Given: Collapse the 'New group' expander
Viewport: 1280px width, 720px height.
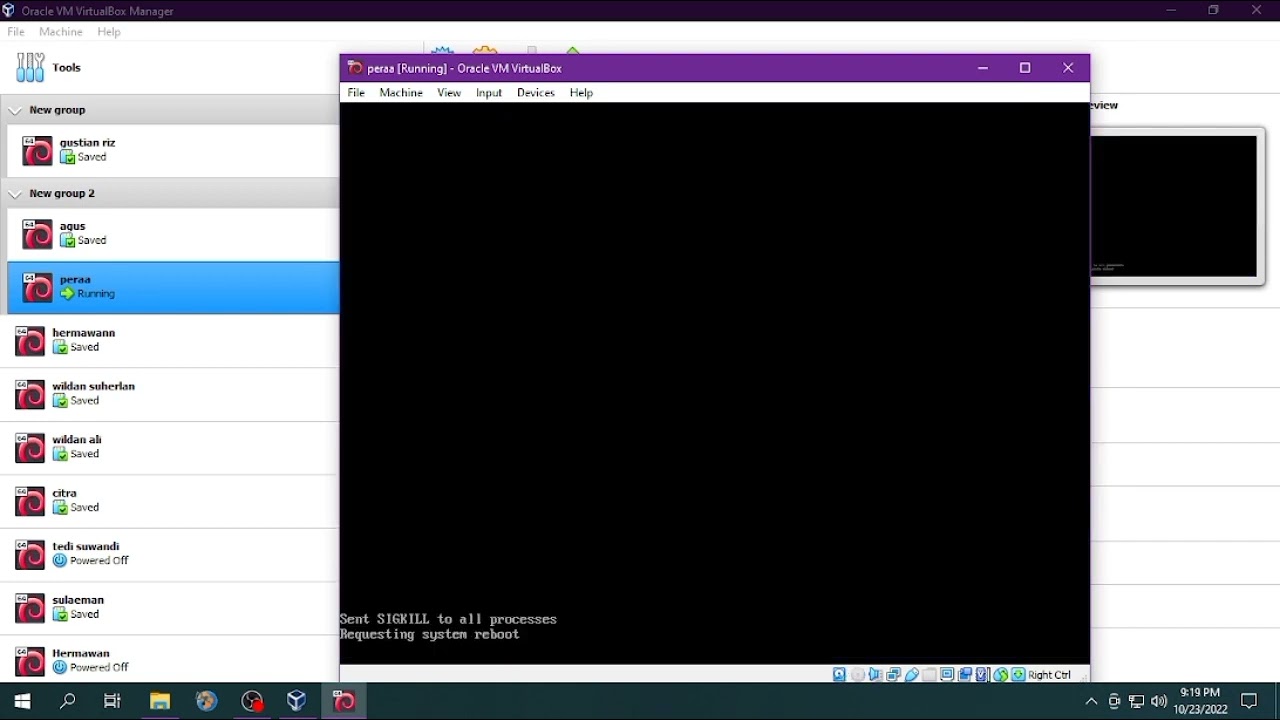Looking at the screenshot, I should 15,110.
